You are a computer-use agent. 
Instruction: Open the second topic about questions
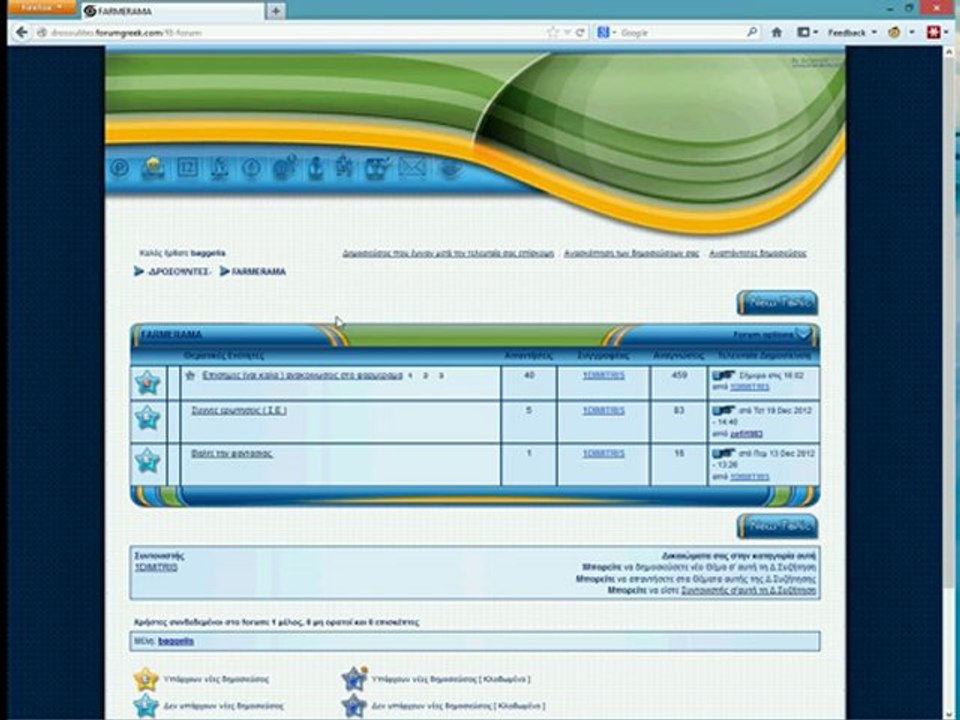(x=239, y=410)
